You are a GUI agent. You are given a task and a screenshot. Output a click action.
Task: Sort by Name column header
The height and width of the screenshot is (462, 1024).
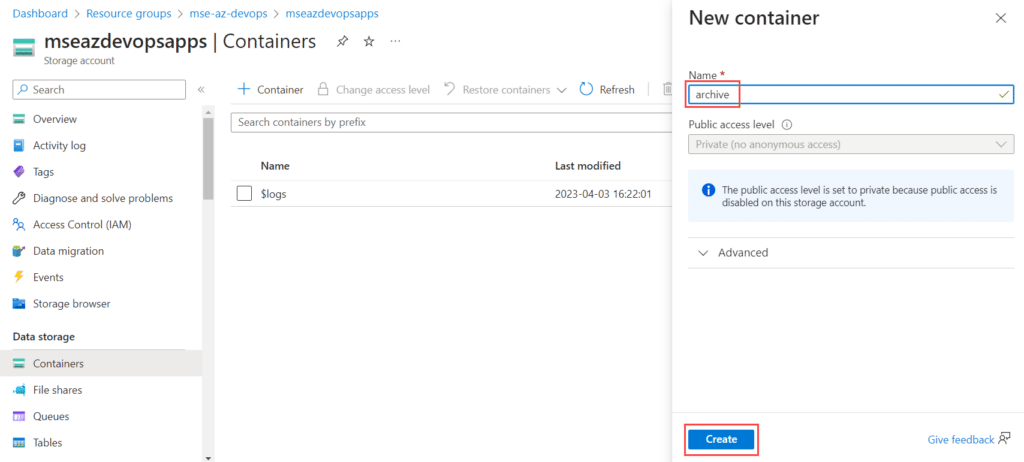[x=275, y=166]
